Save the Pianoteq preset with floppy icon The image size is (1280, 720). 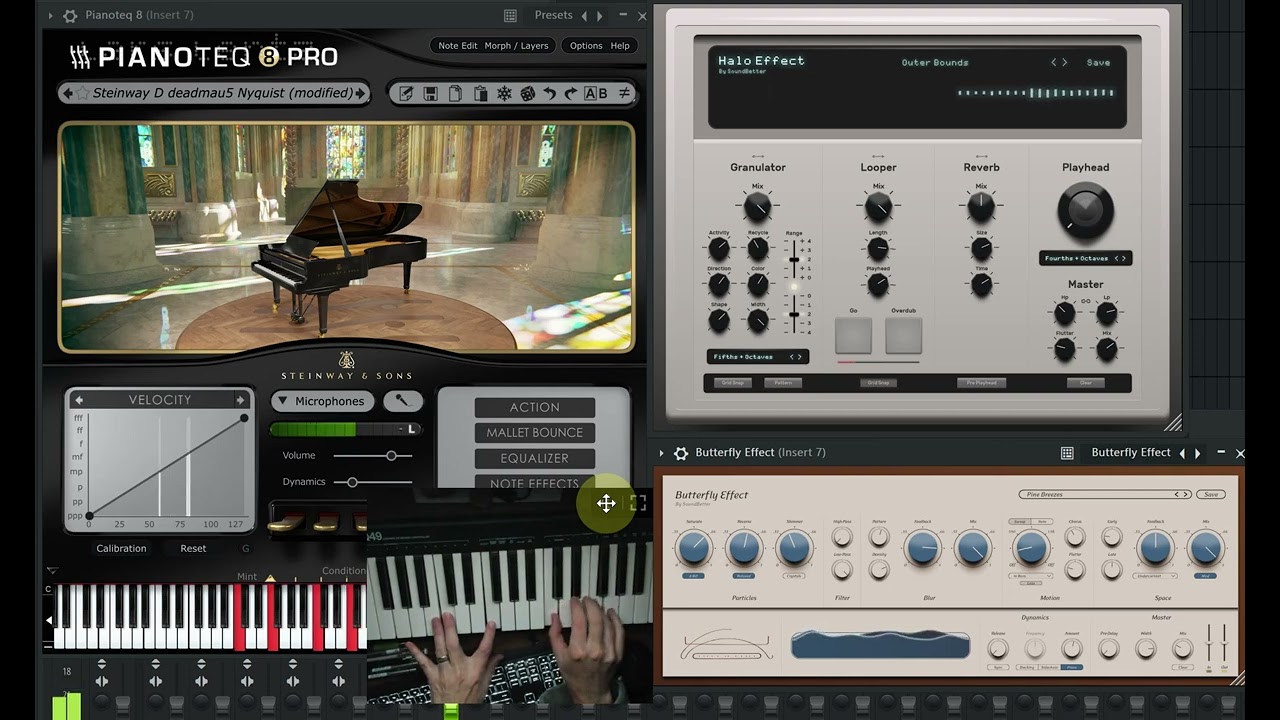pos(430,93)
